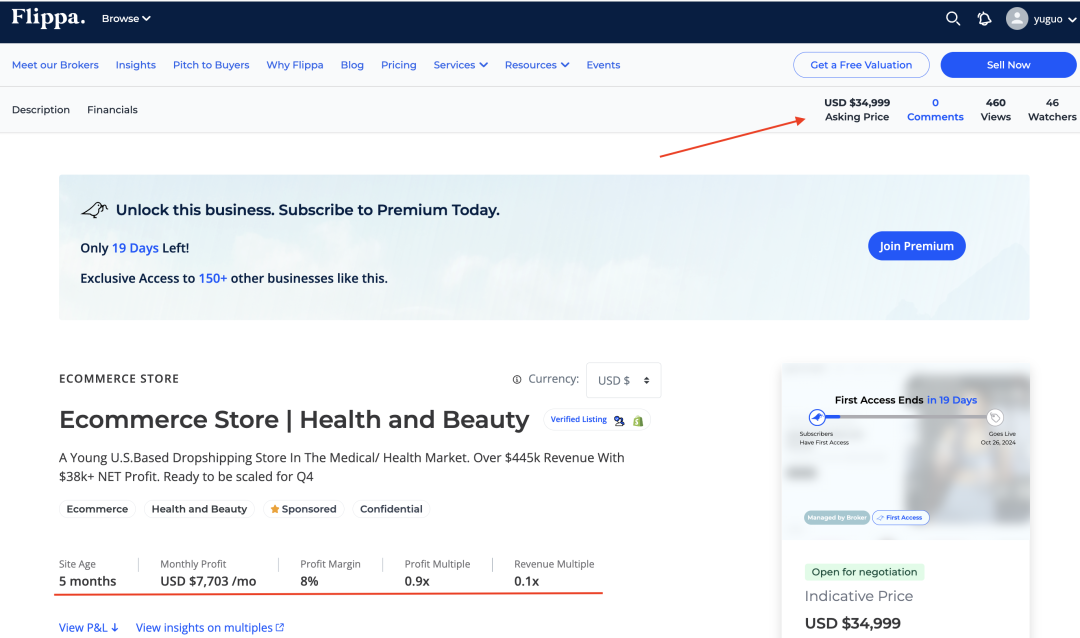Click the Managed by Broker badge

click(837, 517)
